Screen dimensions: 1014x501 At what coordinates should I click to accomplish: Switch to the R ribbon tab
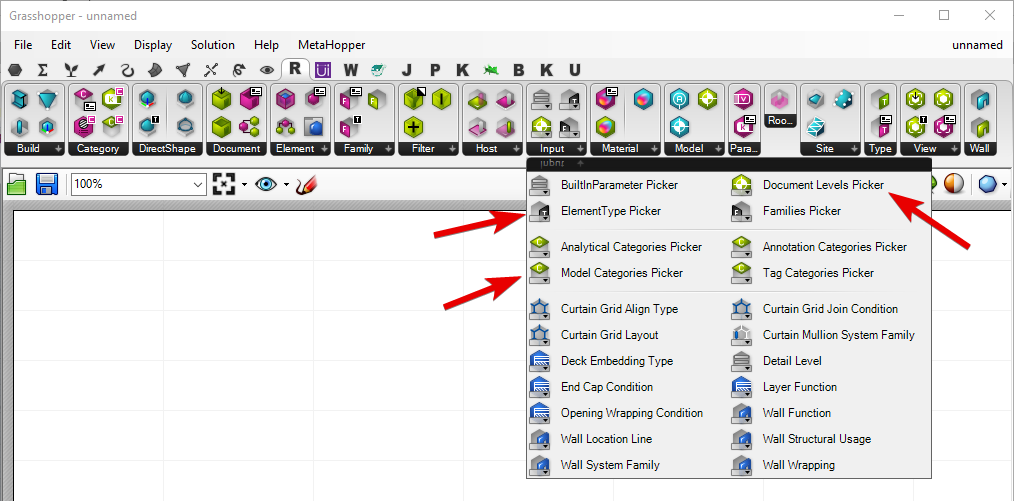pyautogui.click(x=295, y=69)
